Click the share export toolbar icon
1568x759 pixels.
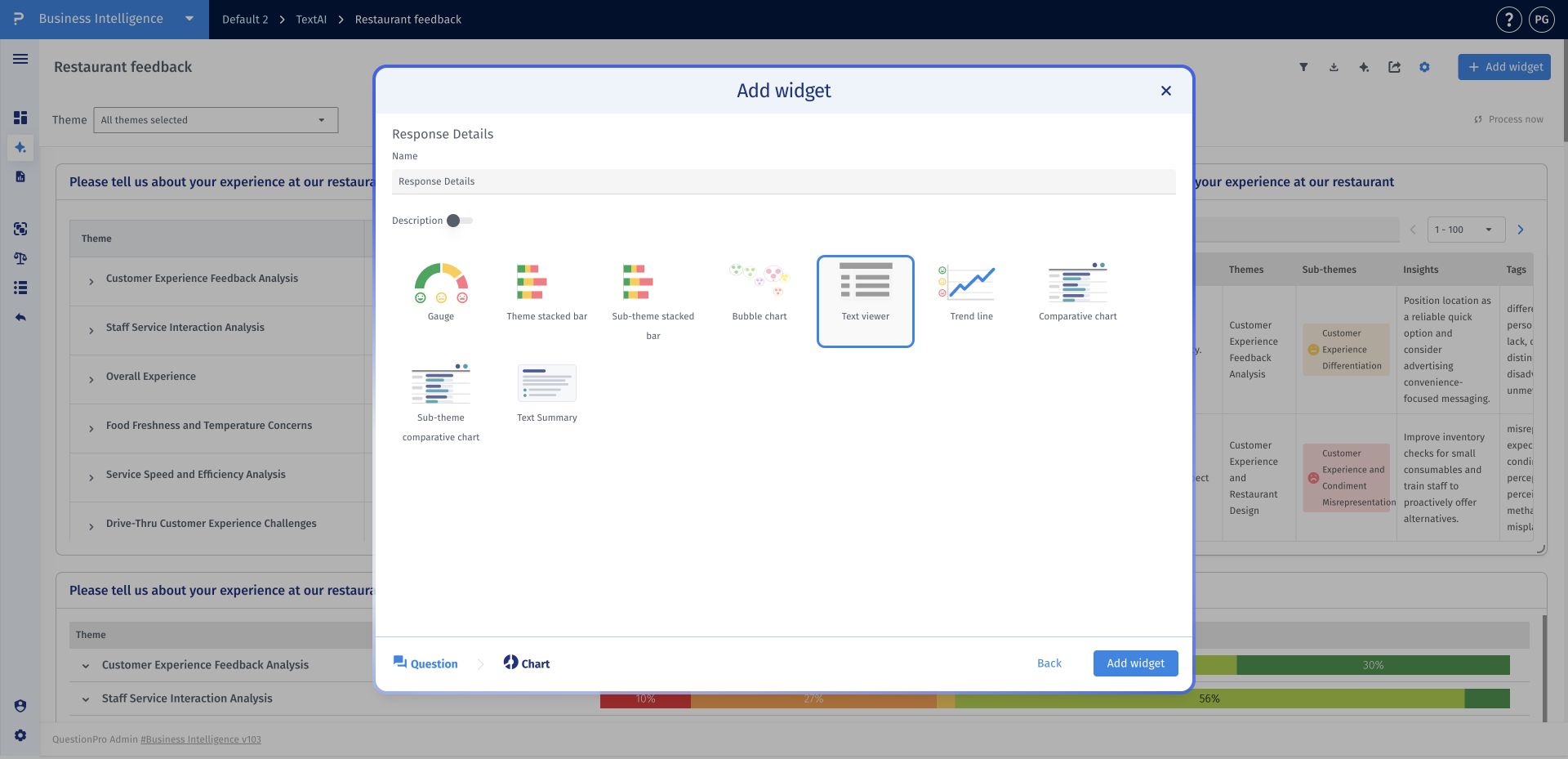[1394, 67]
